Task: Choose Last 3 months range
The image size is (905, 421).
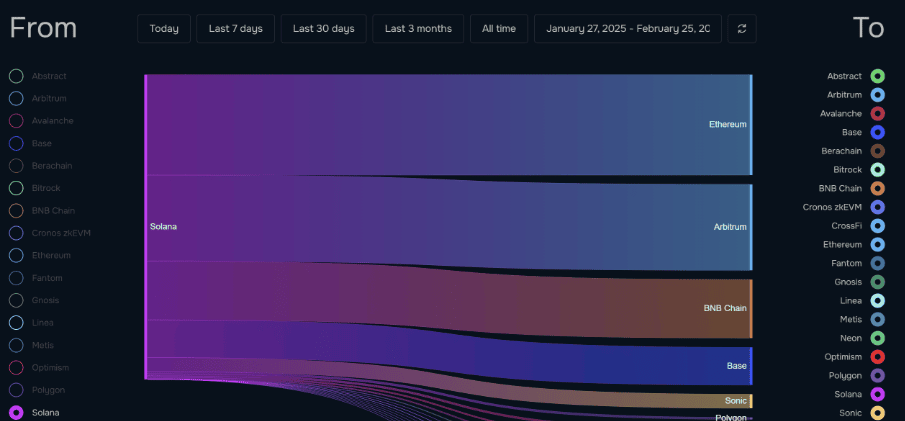Action: 417,29
